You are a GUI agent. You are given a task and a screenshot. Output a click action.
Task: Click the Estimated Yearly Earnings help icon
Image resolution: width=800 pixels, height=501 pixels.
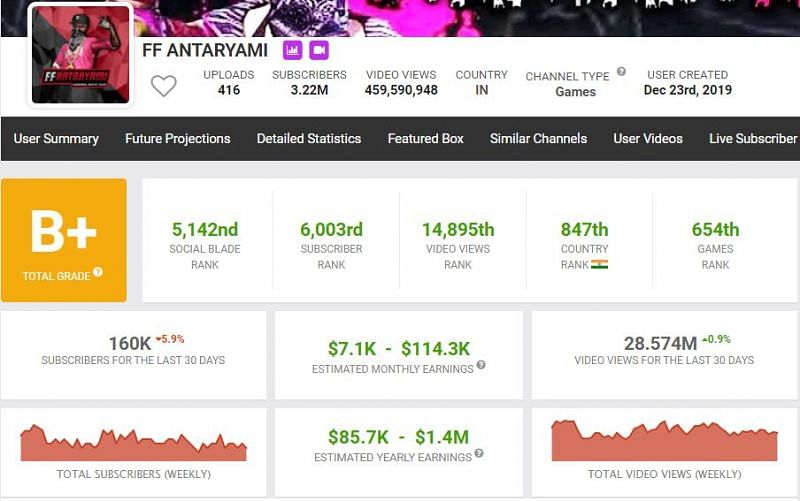click(x=479, y=454)
